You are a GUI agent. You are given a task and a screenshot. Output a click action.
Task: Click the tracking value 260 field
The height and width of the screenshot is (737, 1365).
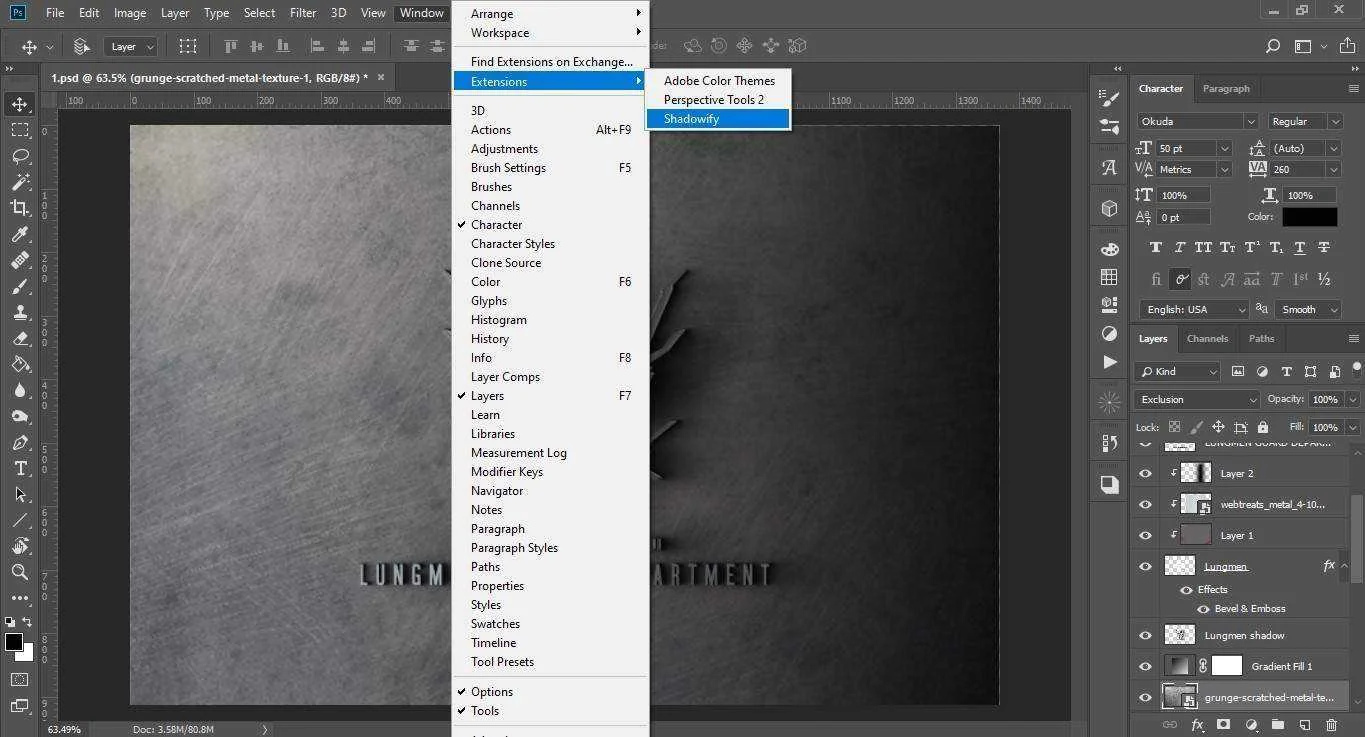tap(1297, 169)
